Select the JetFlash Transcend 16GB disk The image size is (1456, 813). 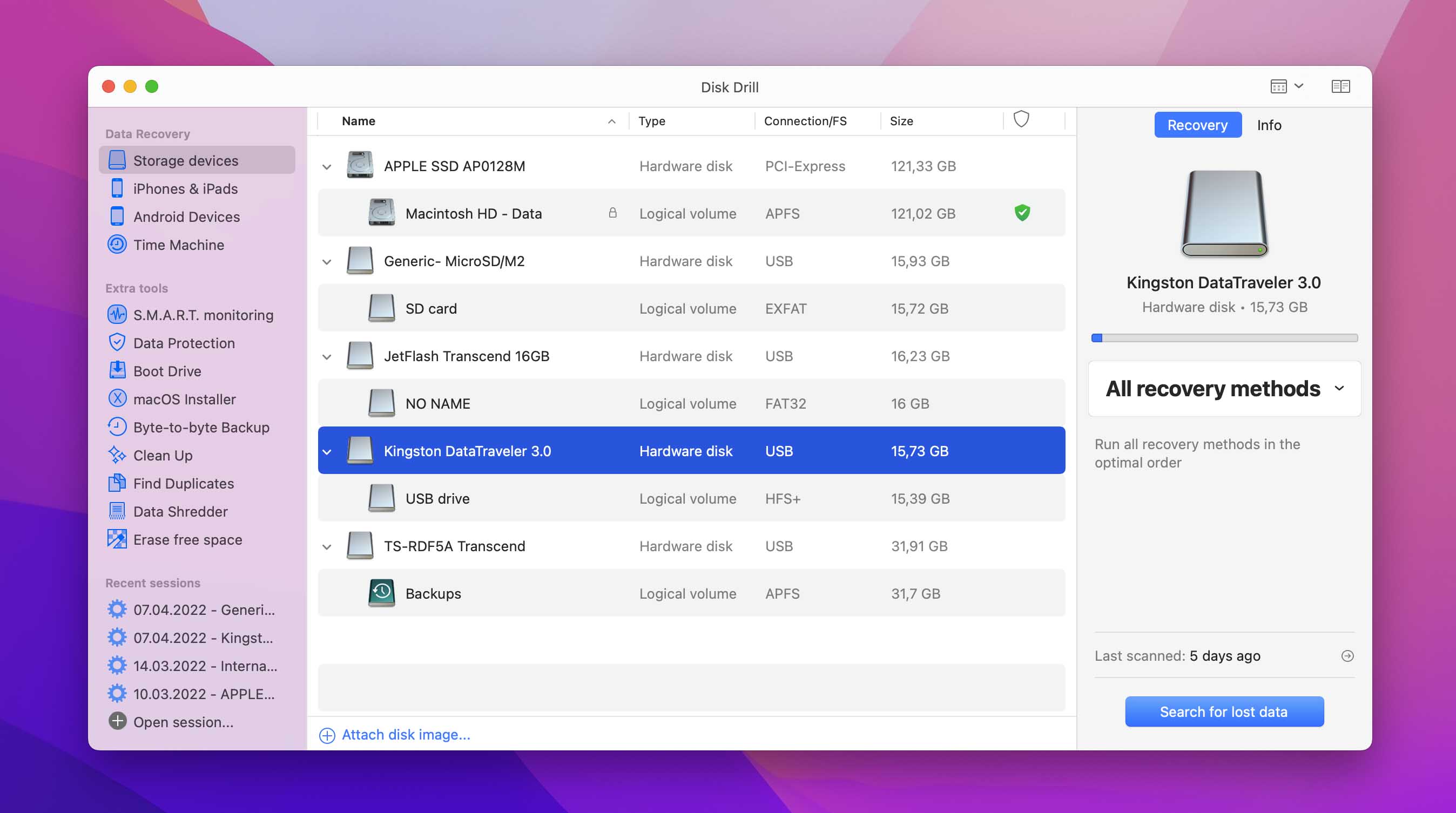[x=691, y=355]
